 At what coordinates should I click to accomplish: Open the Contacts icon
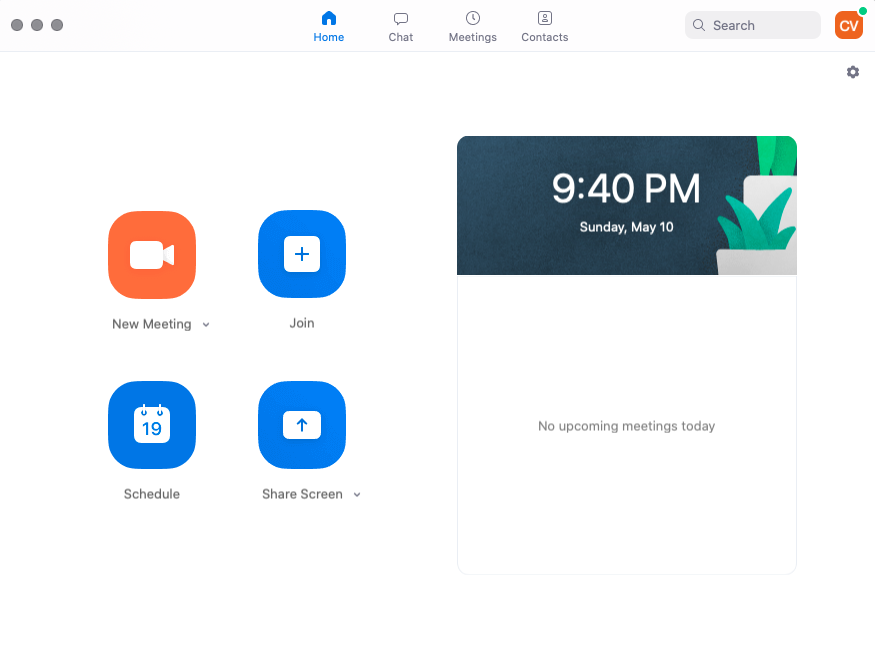pos(544,25)
